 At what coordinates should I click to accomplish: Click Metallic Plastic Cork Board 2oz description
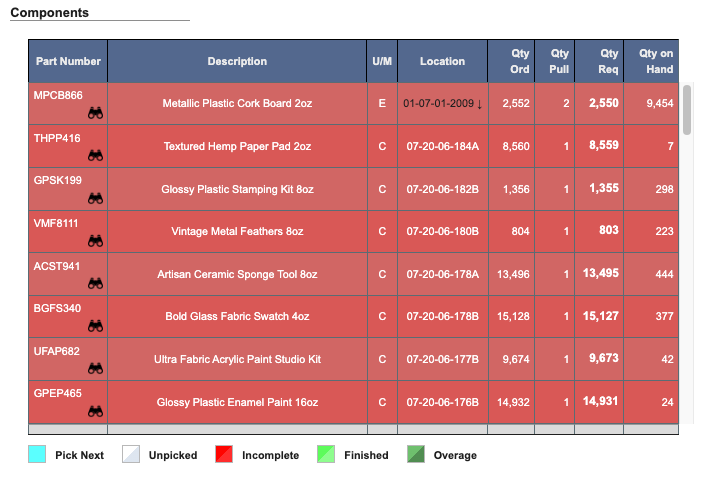click(237, 103)
